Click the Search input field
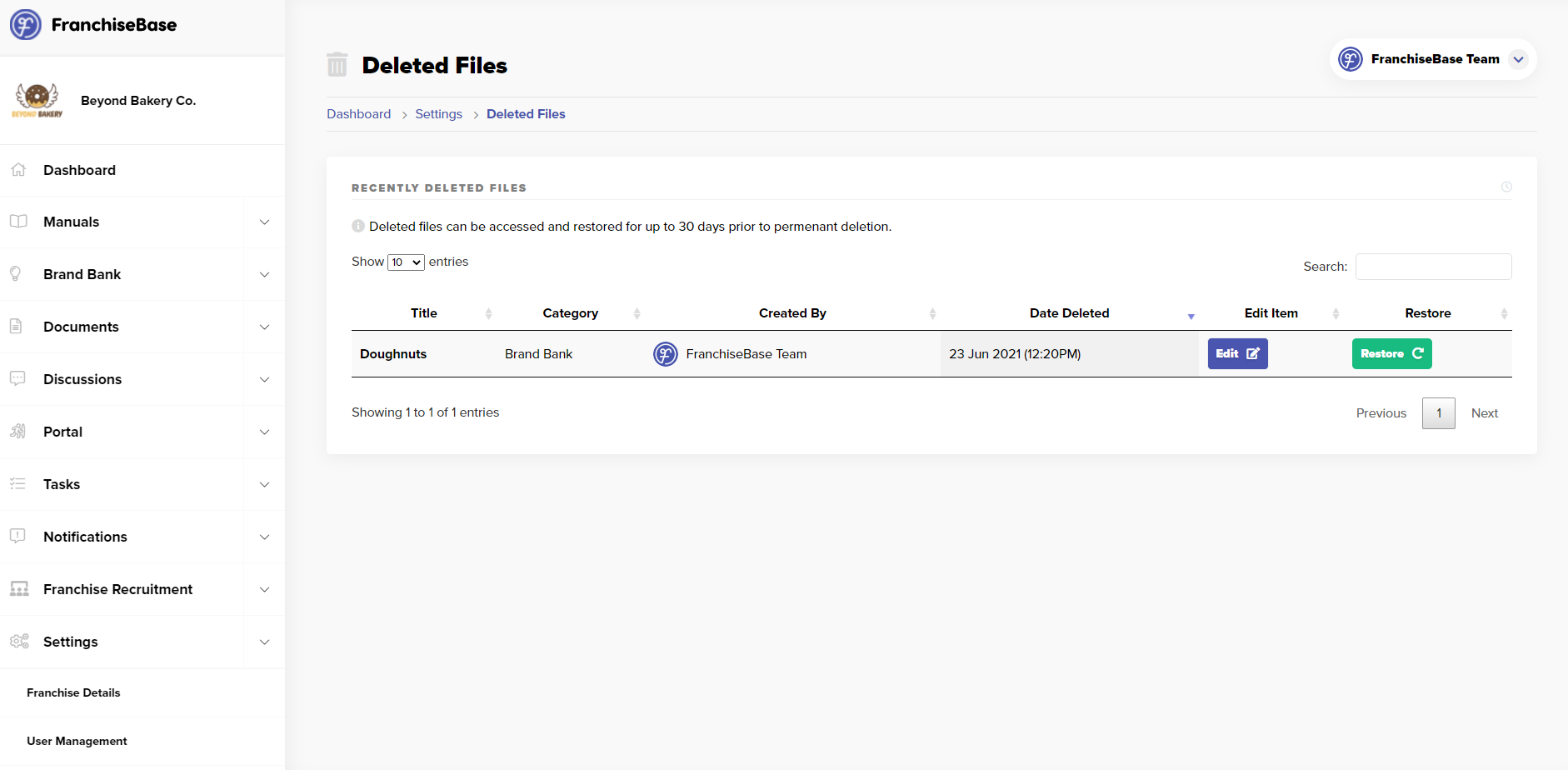 point(1432,267)
